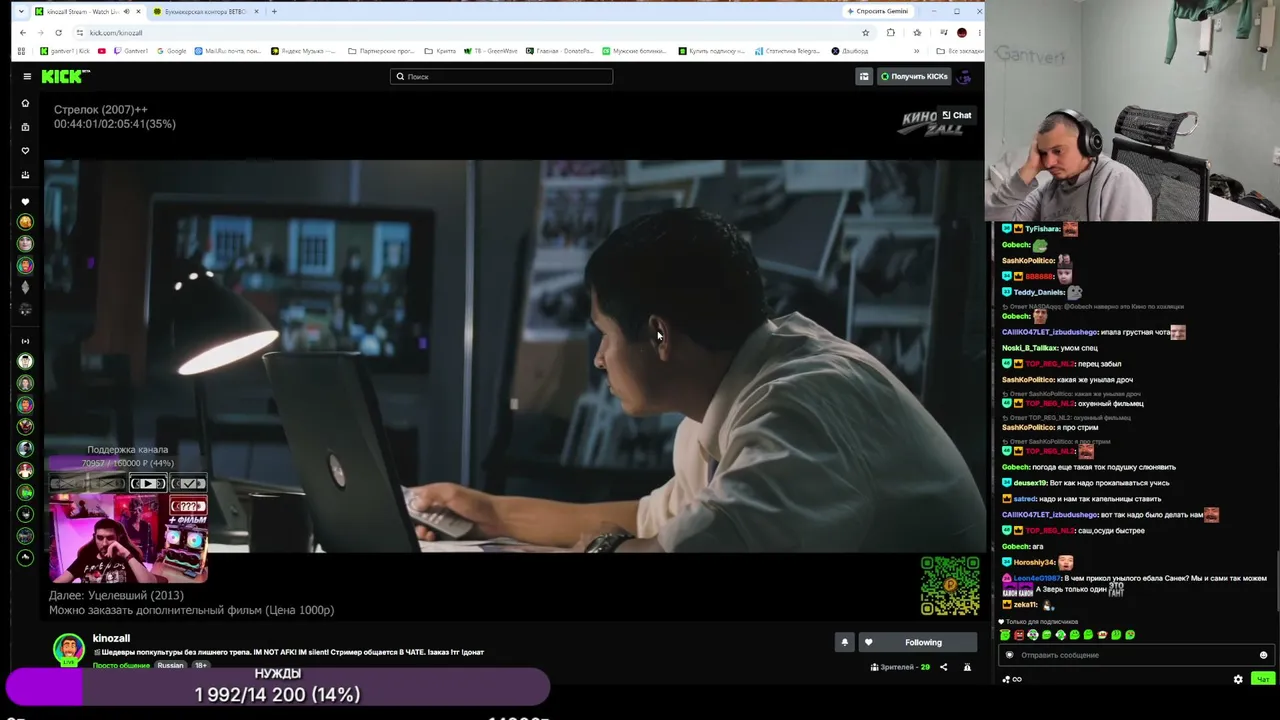
Task: Open the Mail.Ru почта bookmark
Action: coord(228,51)
